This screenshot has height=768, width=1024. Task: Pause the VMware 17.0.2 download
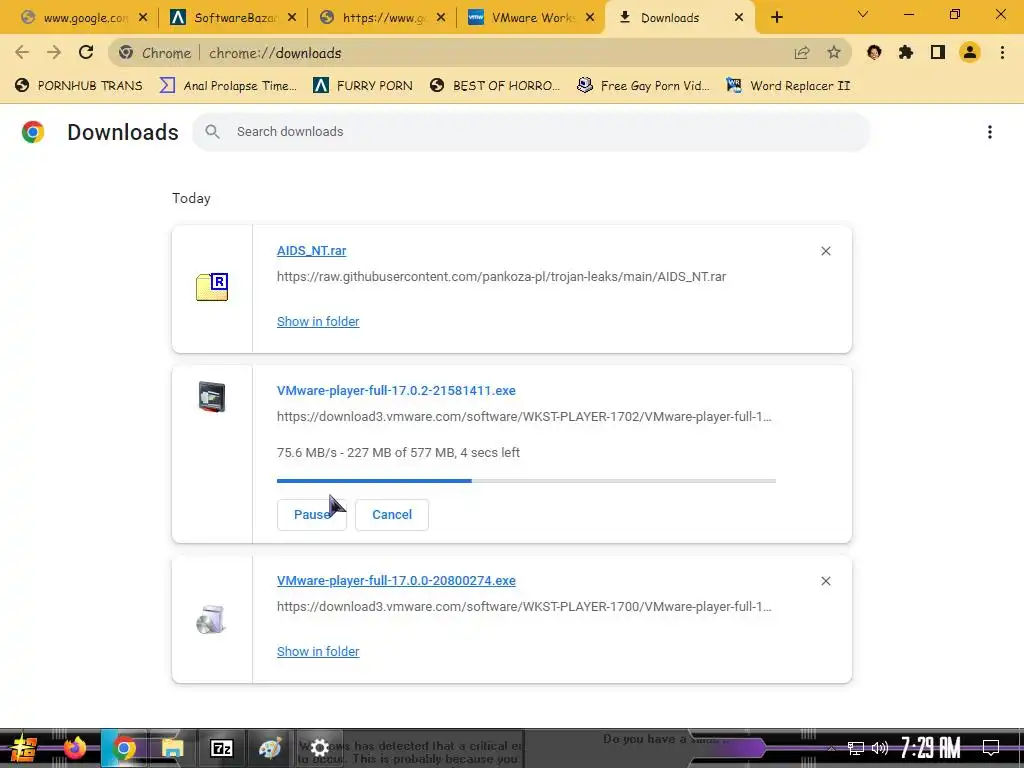pos(312,515)
